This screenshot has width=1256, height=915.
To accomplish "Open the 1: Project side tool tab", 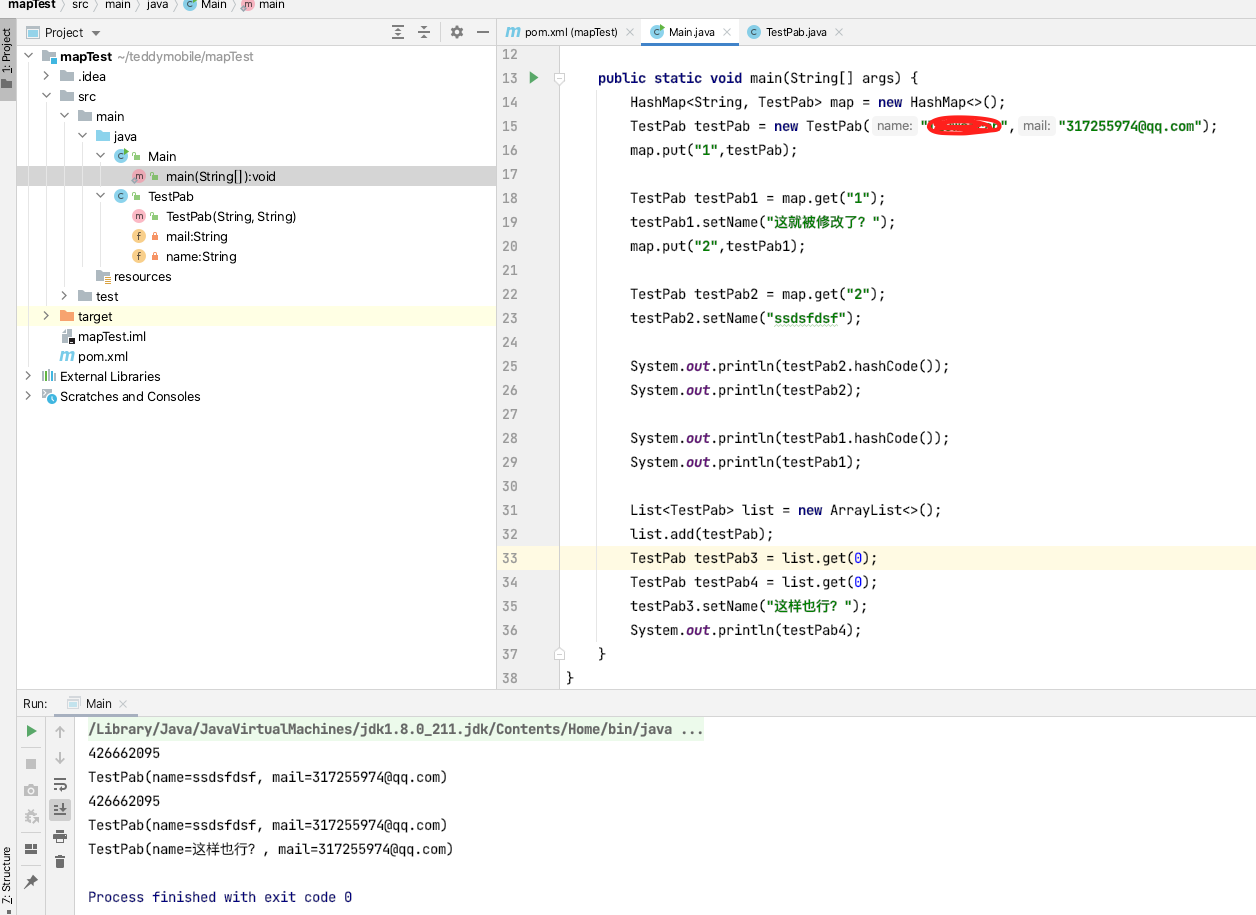I will [x=7, y=58].
